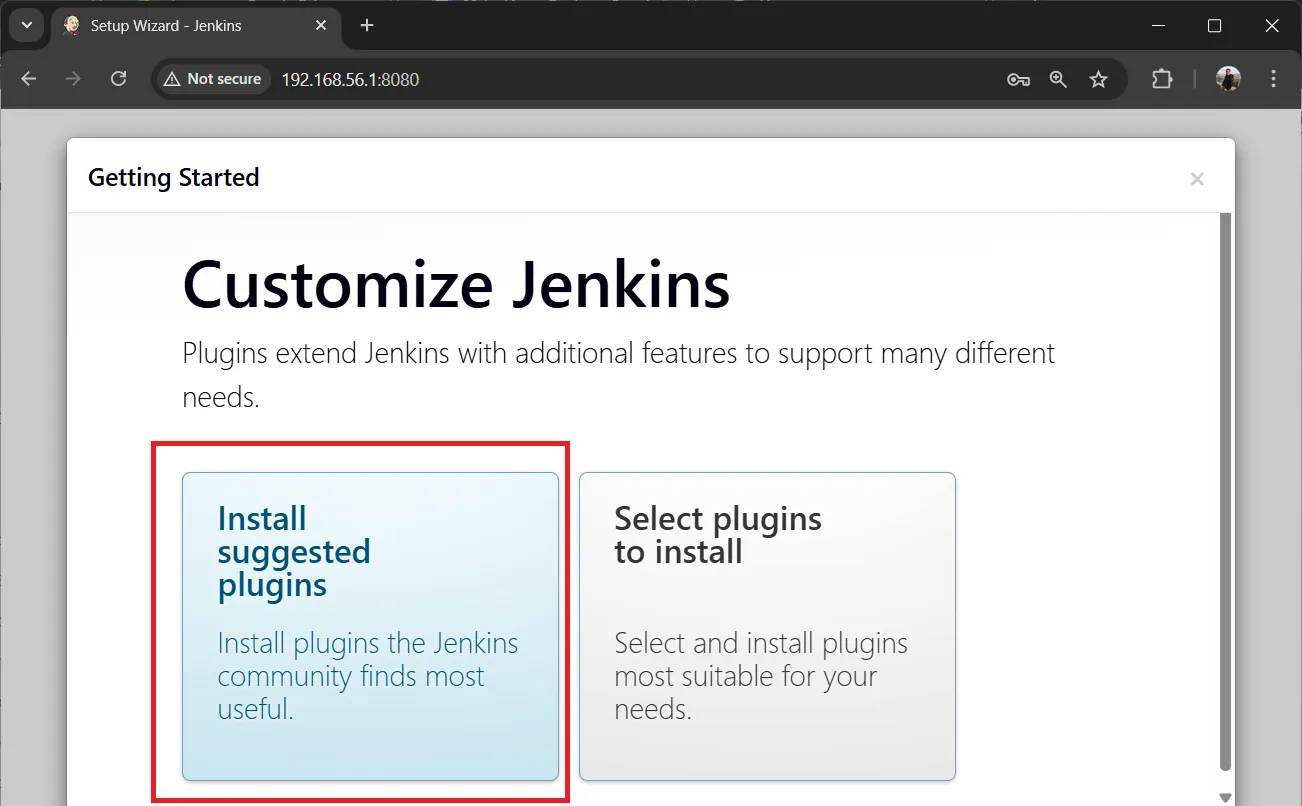Open the password manager key icon

pyautogui.click(x=1018, y=78)
